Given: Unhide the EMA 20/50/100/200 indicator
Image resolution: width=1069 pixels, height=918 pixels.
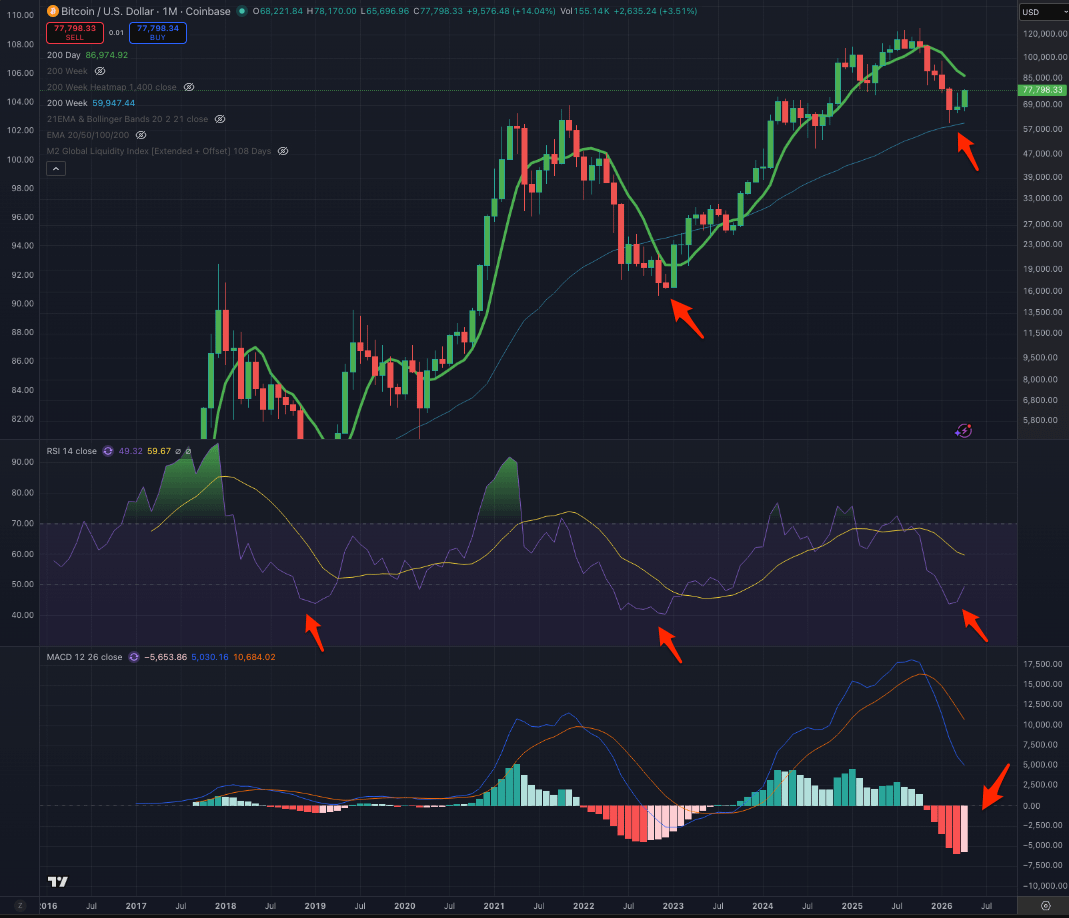Looking at the screenshot, I should (x=140, y=135).
